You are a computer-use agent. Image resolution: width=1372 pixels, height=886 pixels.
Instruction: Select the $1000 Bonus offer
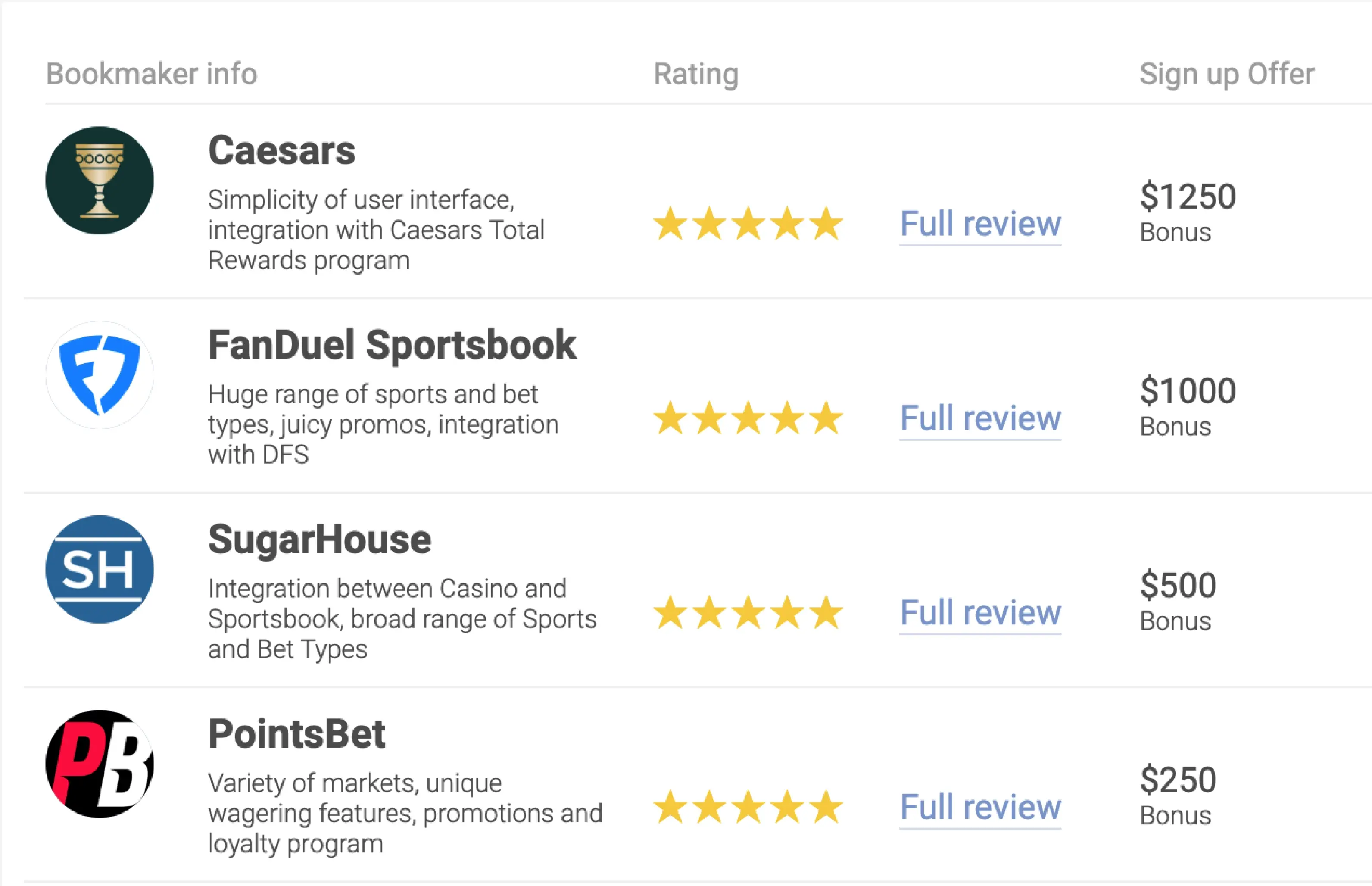tap(1188, 406)
